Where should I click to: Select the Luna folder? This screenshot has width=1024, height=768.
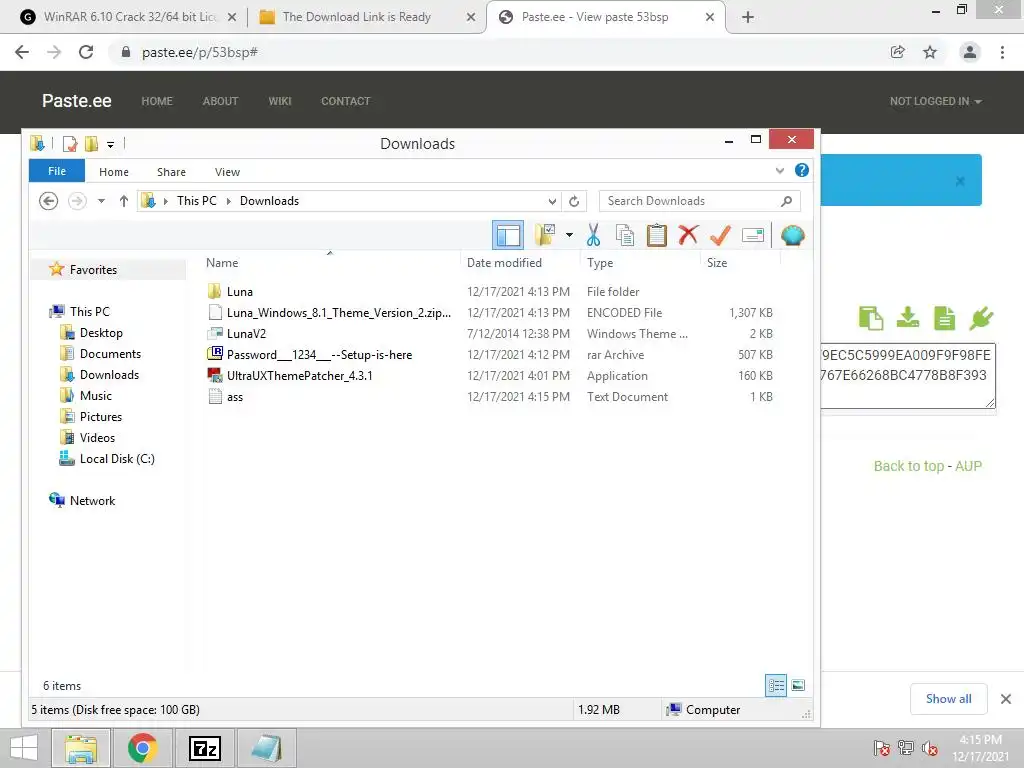(x=240, y=292)
